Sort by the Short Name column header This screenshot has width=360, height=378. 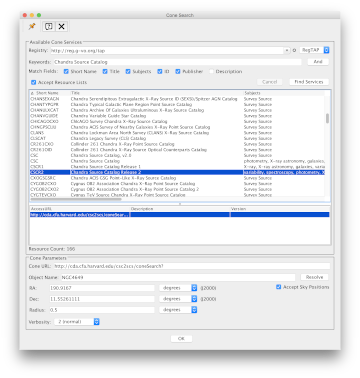point(50,93)
